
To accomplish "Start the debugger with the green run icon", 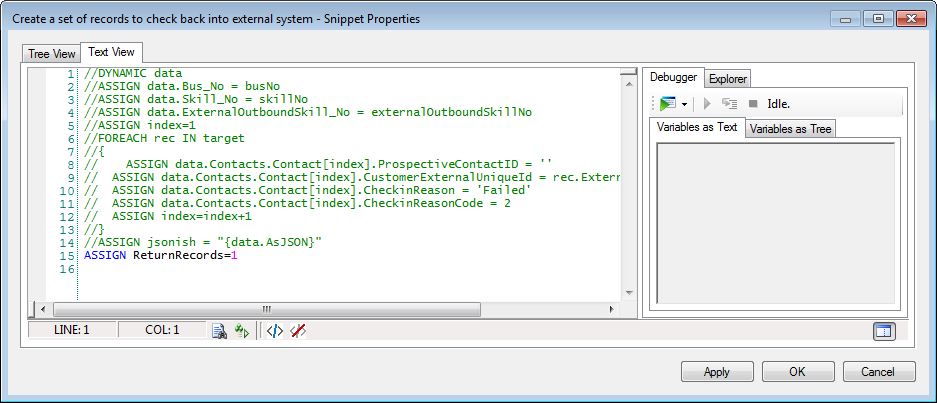I will coord(667,103).
